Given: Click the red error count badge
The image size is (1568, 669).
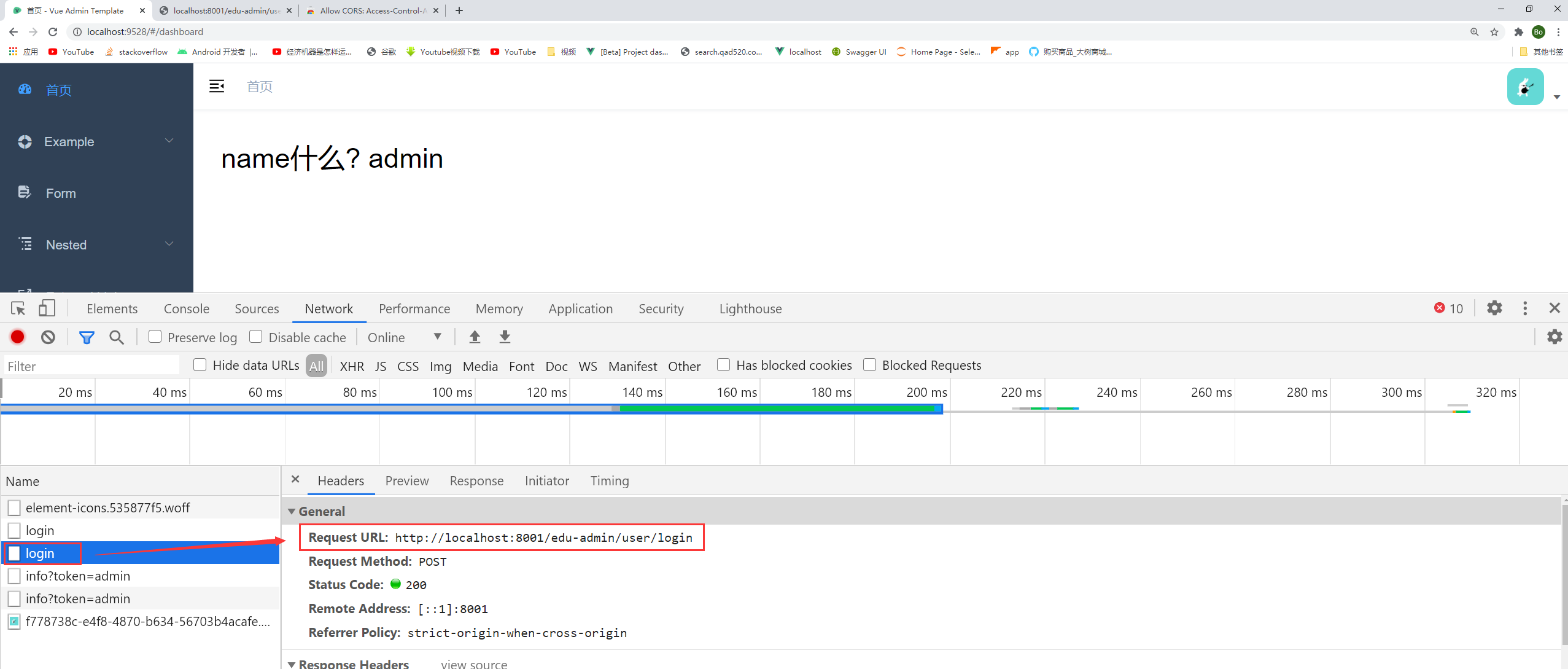Looking at the screenshot, I should click(x=1448, y=308).
